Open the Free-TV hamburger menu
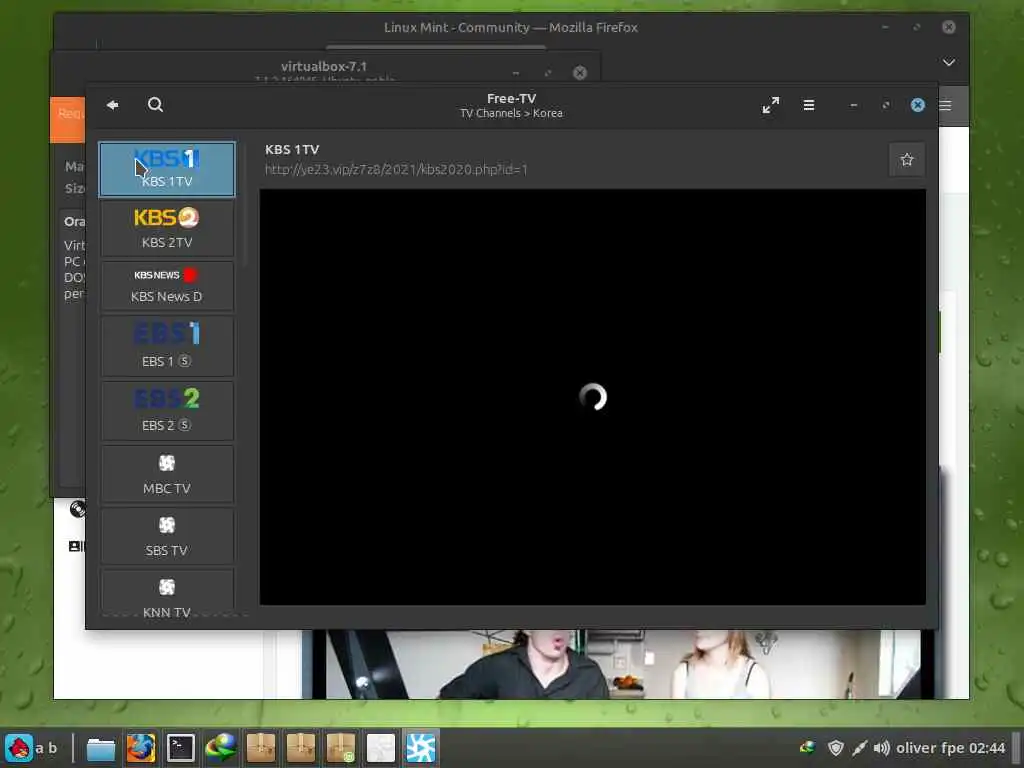The image size is (1024, 768). (x=808, y=105)
